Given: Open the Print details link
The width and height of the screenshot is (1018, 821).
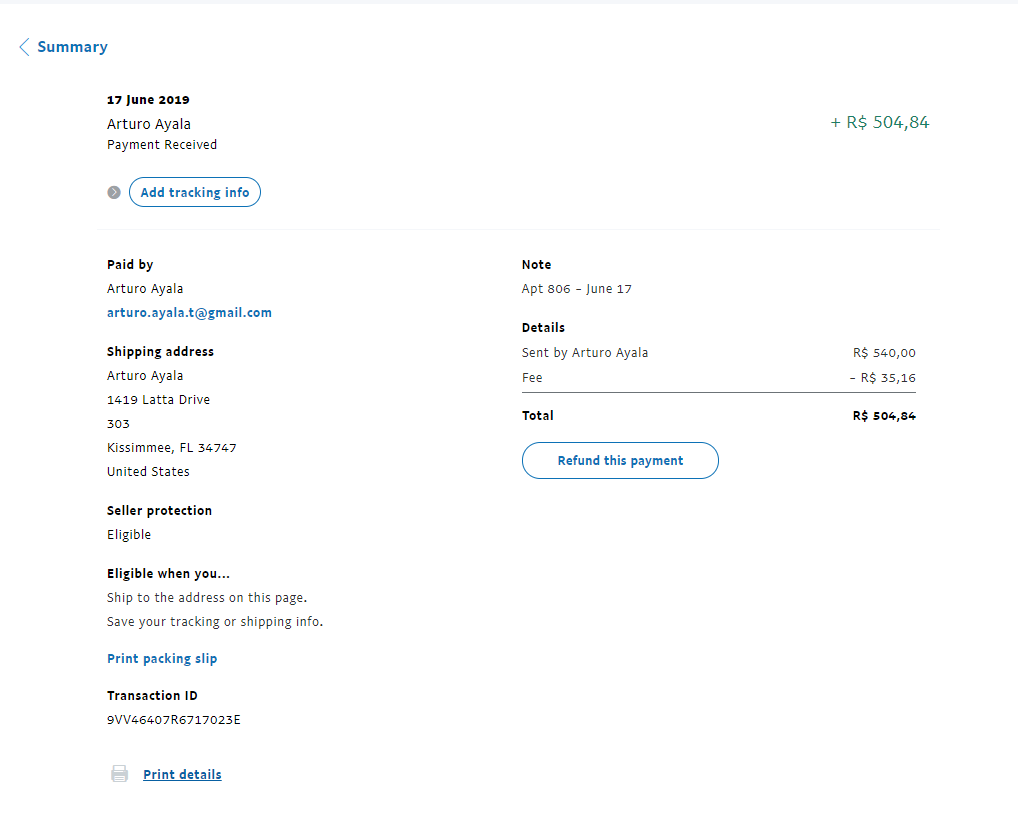Looking at the screenshot, I should 182,775.
